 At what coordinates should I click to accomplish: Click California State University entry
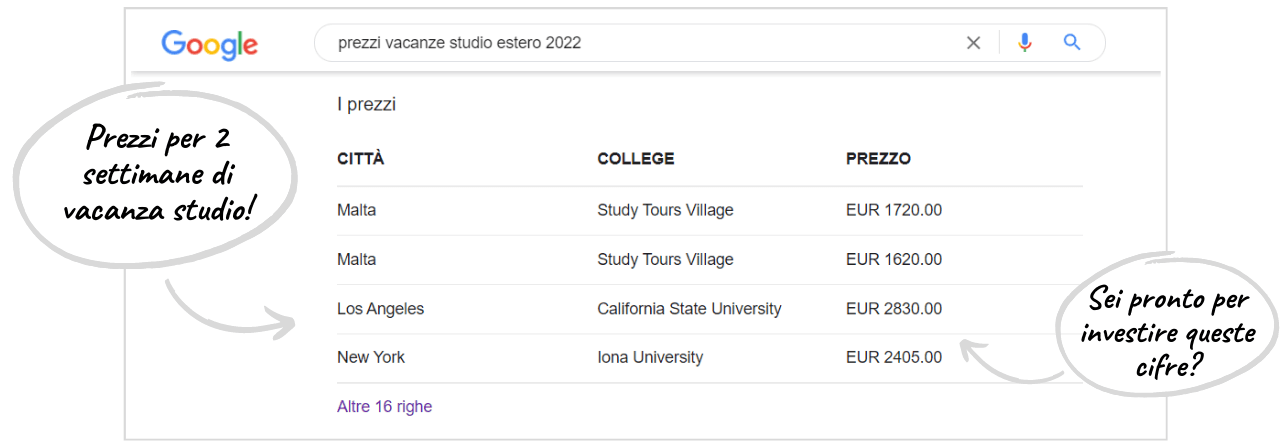689,309
